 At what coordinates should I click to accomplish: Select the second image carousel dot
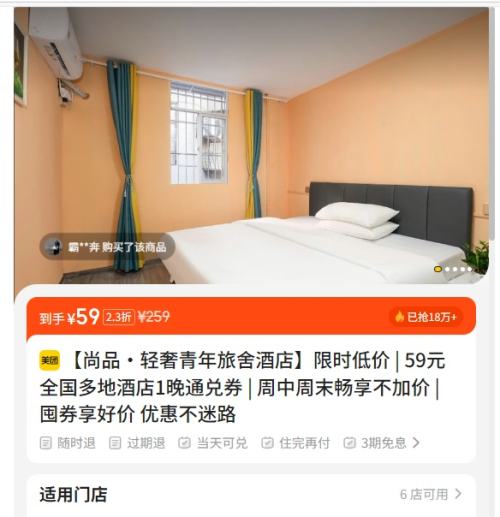click(x=447, y=269)
